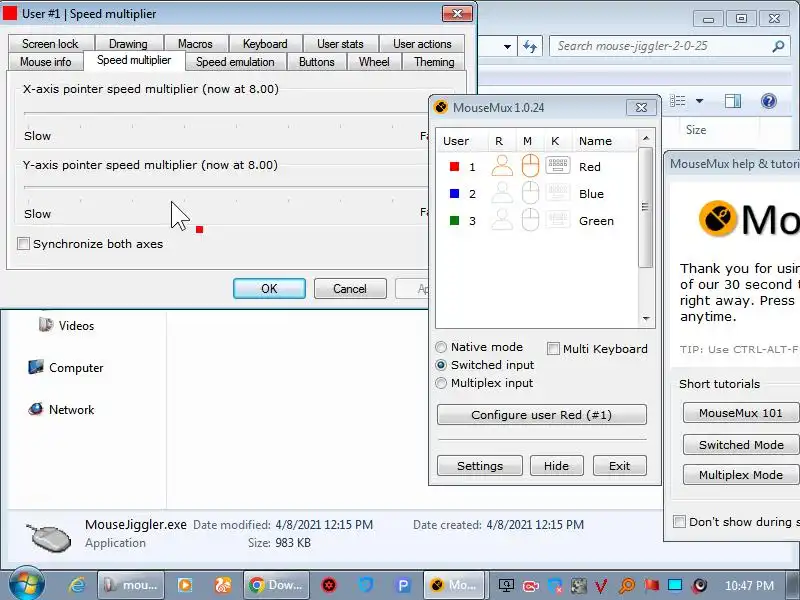Open MouseMux Settings button
Viewport: 800px width, 600px height.
coord(480,465)
